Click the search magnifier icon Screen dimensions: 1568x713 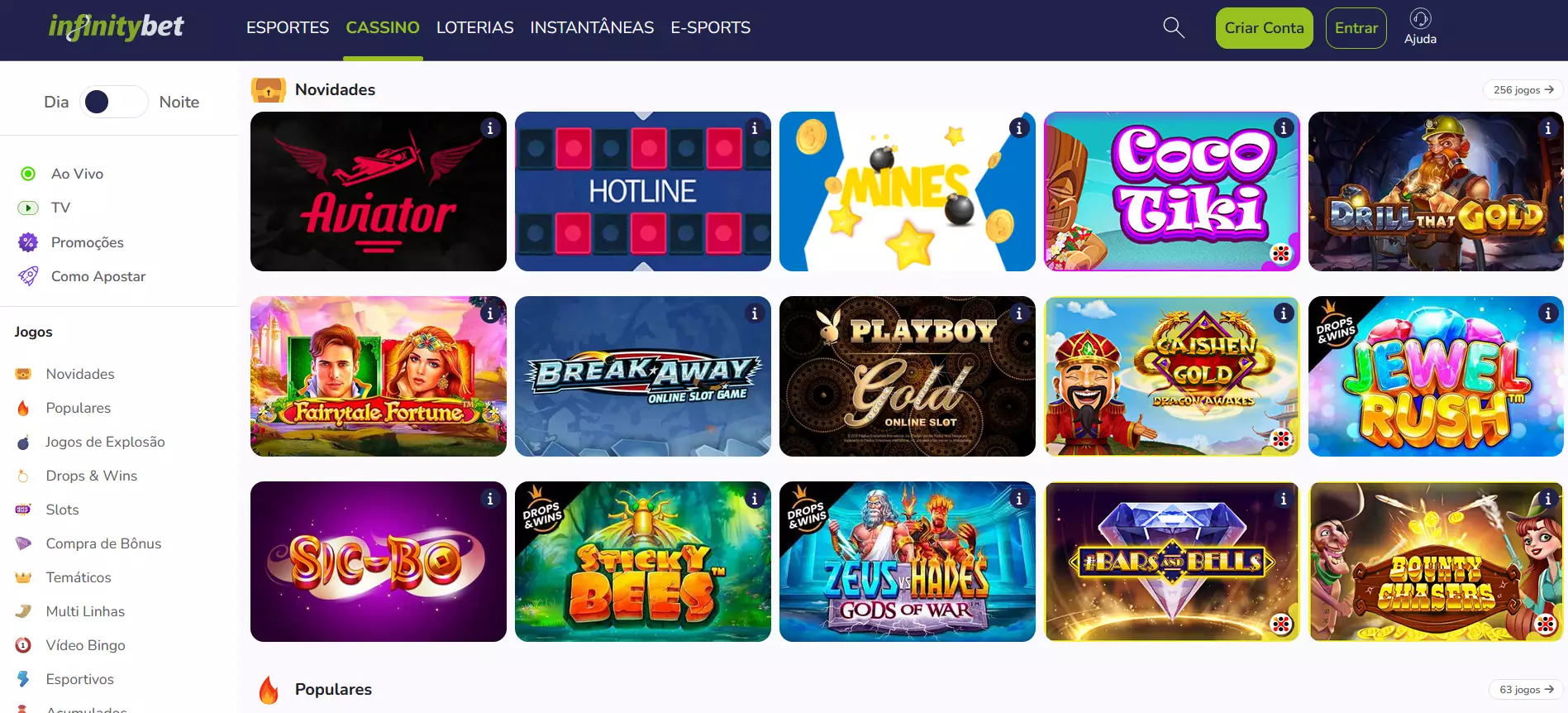tap(1174, 28)
